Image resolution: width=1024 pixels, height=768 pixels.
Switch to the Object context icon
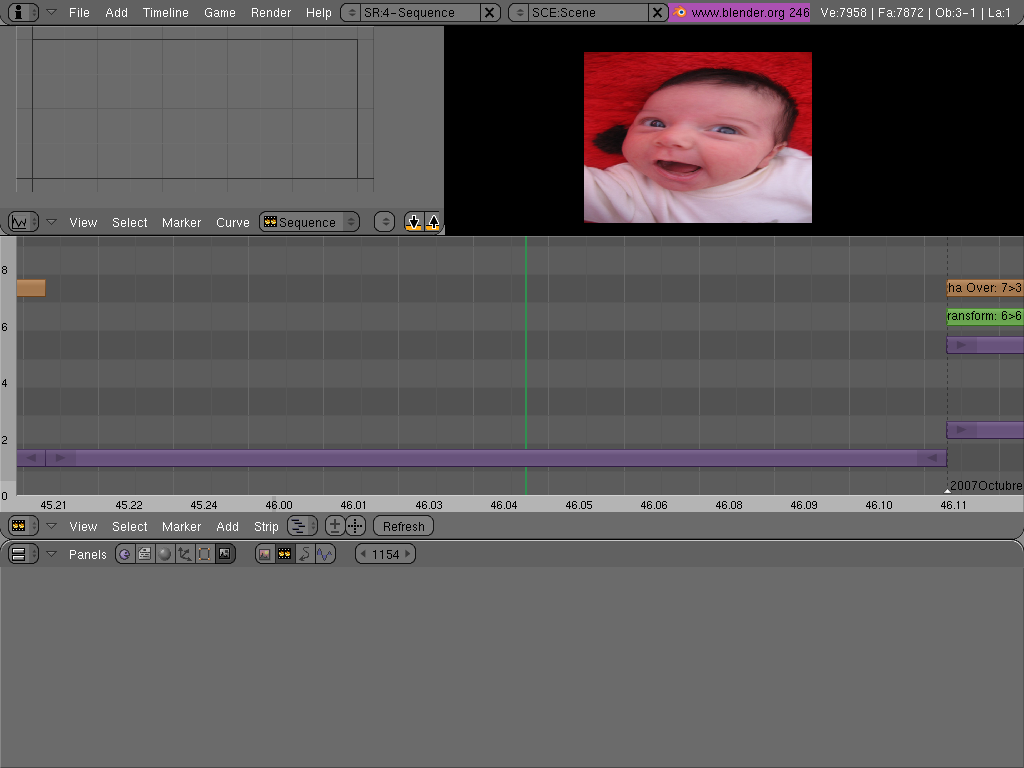(184, 554)
